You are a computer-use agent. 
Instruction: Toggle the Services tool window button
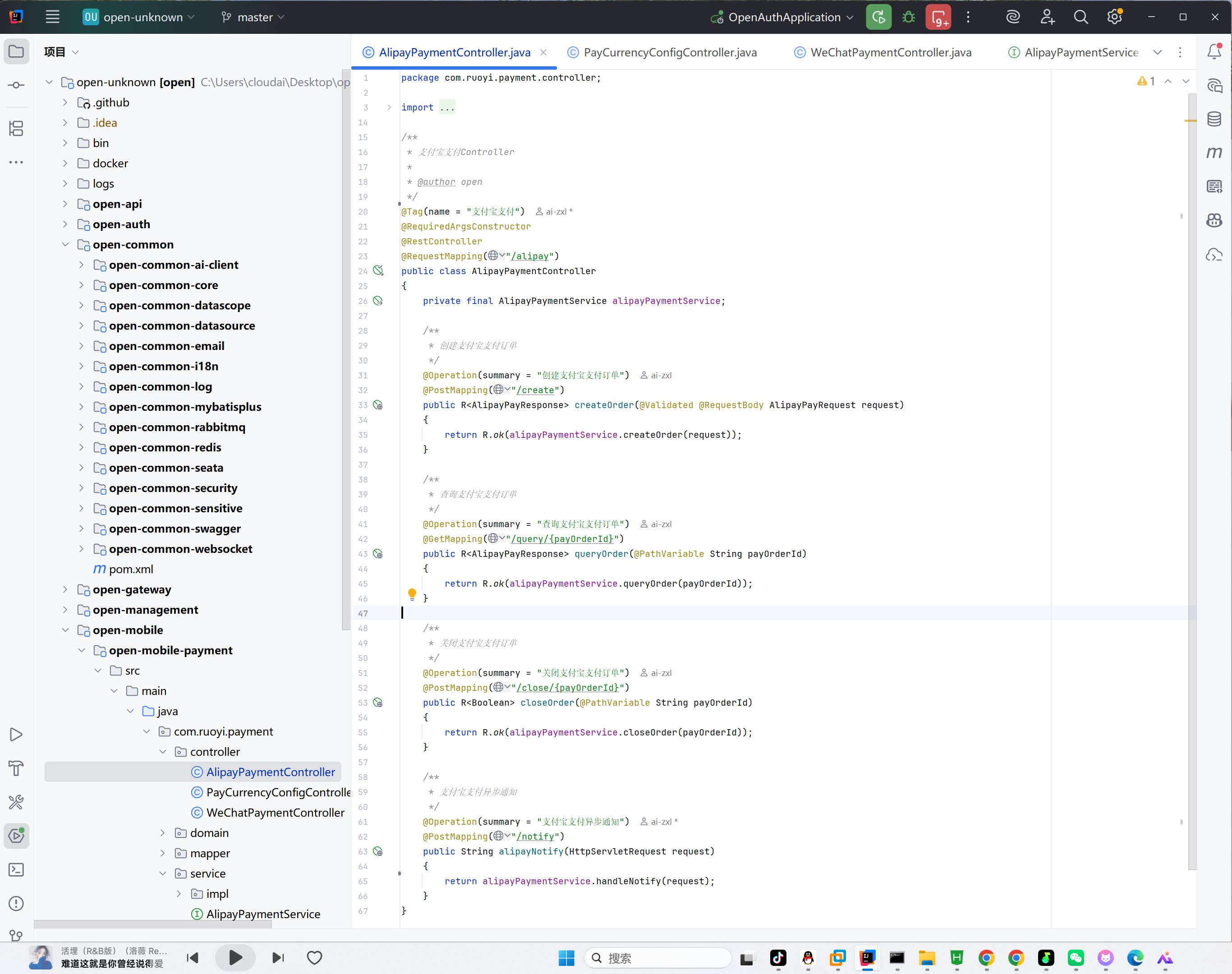click(x=17, y=836)
